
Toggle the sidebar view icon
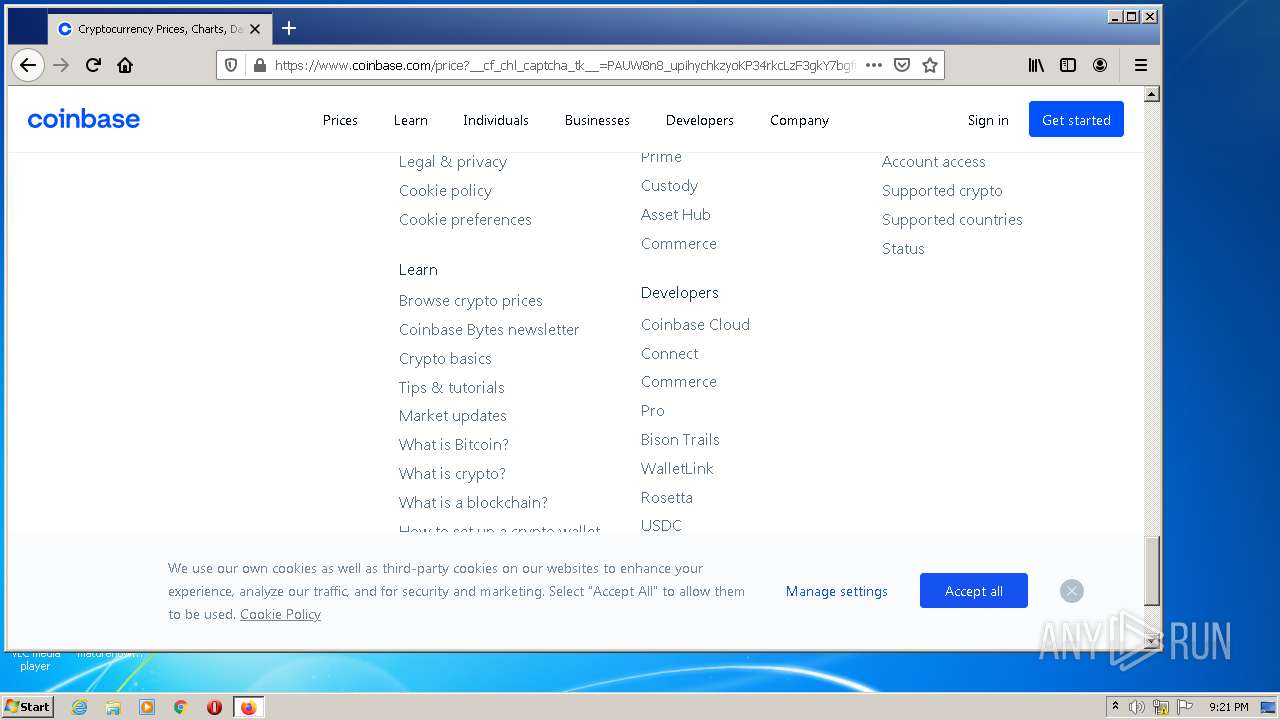tap(1068, 65)
